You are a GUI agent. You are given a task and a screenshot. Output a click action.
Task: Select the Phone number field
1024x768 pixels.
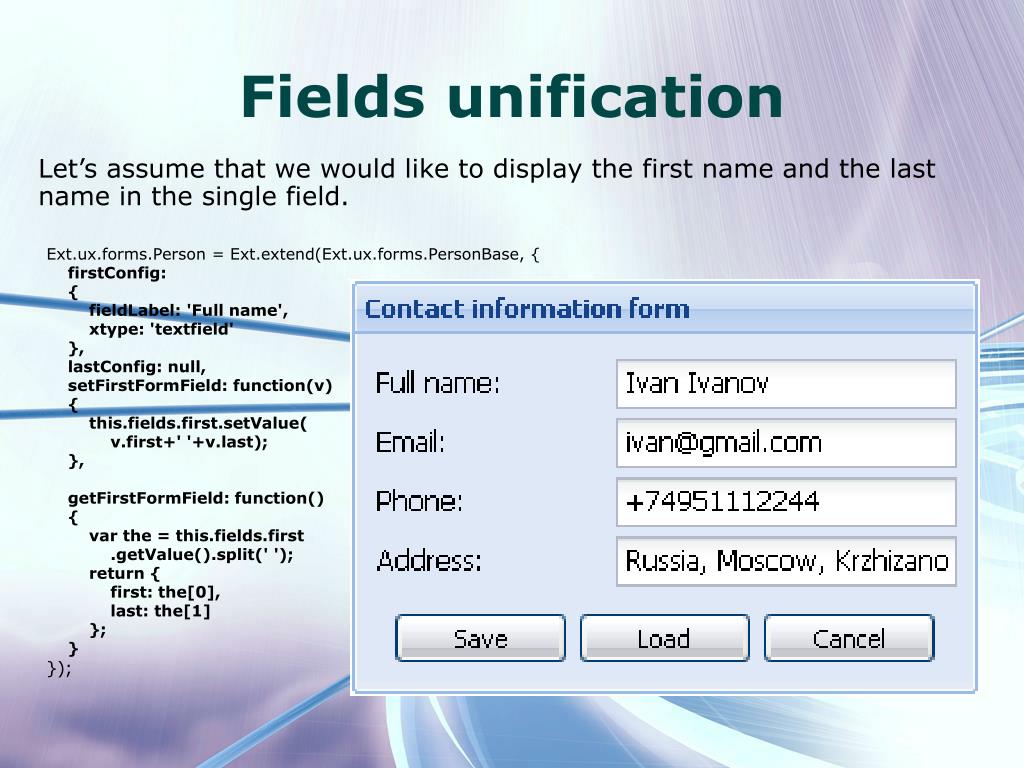click(x=786, y=502)
